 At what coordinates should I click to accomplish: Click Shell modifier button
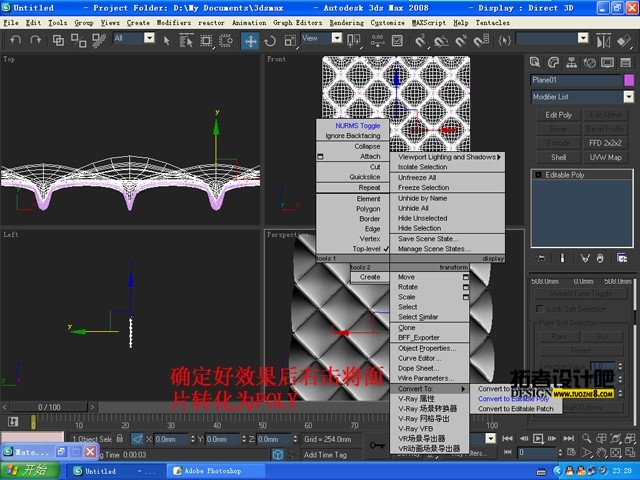pos(558,158)
